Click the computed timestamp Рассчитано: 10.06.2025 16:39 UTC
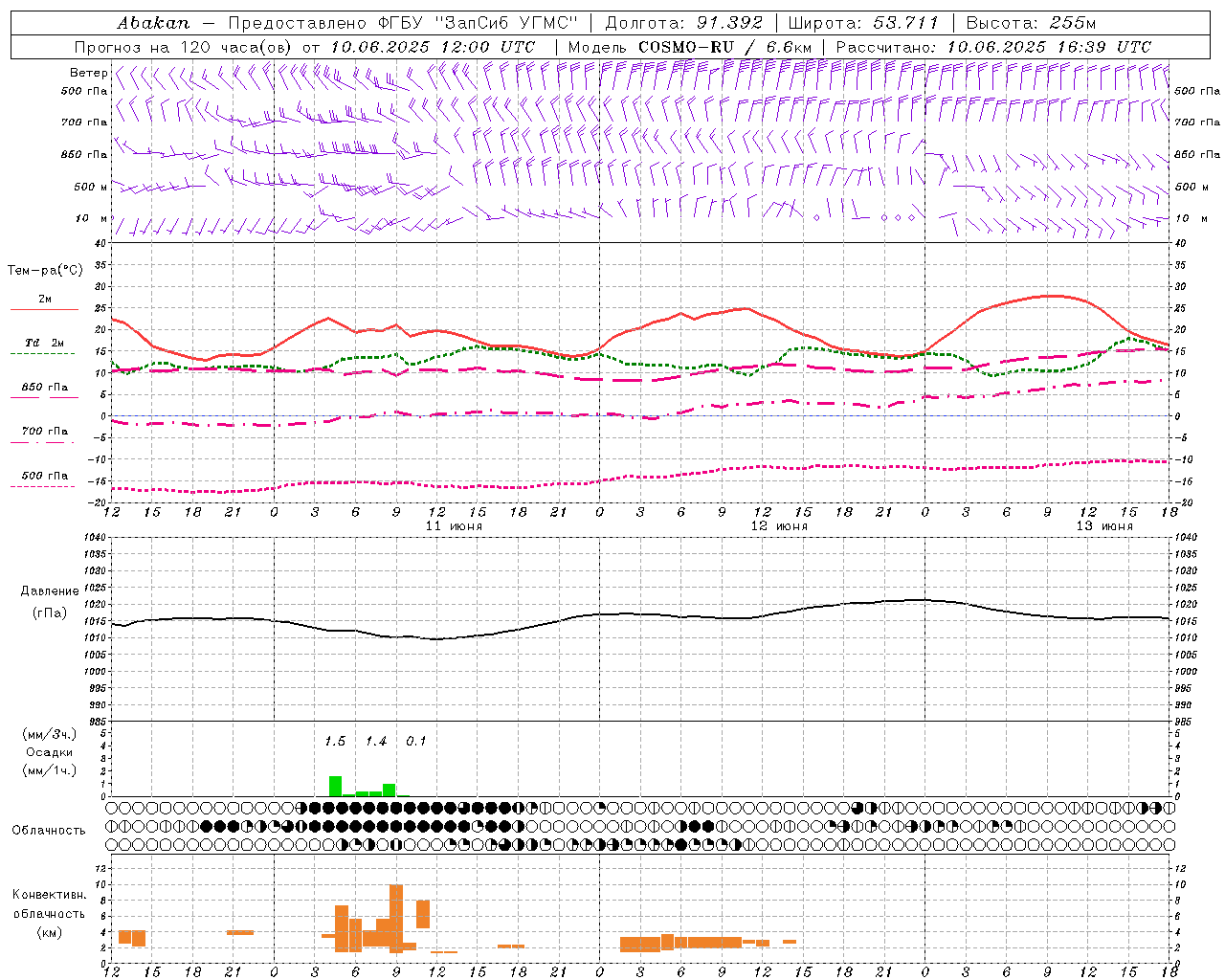The width and height of the screenshot is (1225, 980). [993, 47]
